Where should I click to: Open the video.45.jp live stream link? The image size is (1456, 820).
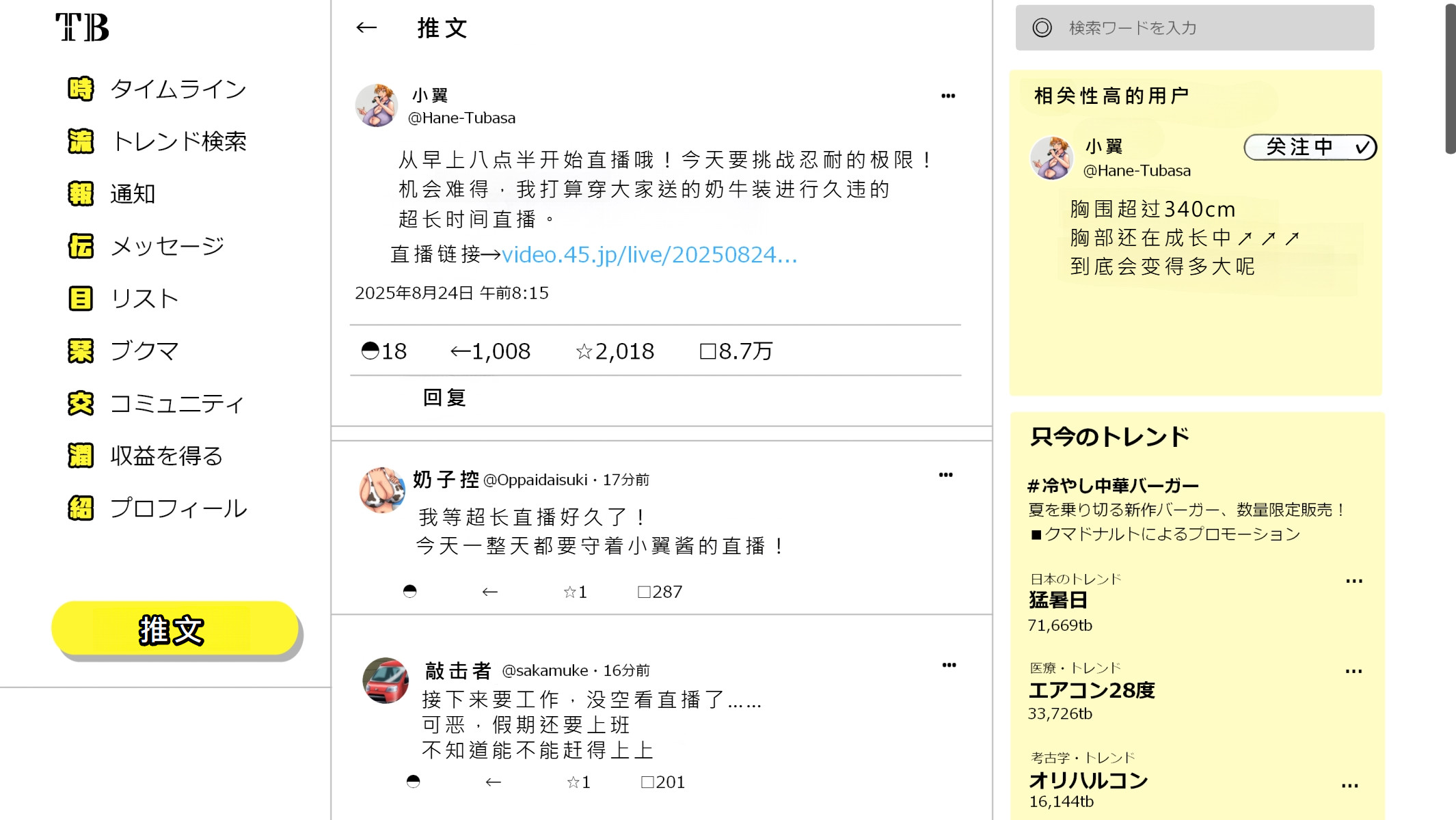(649, 255)
